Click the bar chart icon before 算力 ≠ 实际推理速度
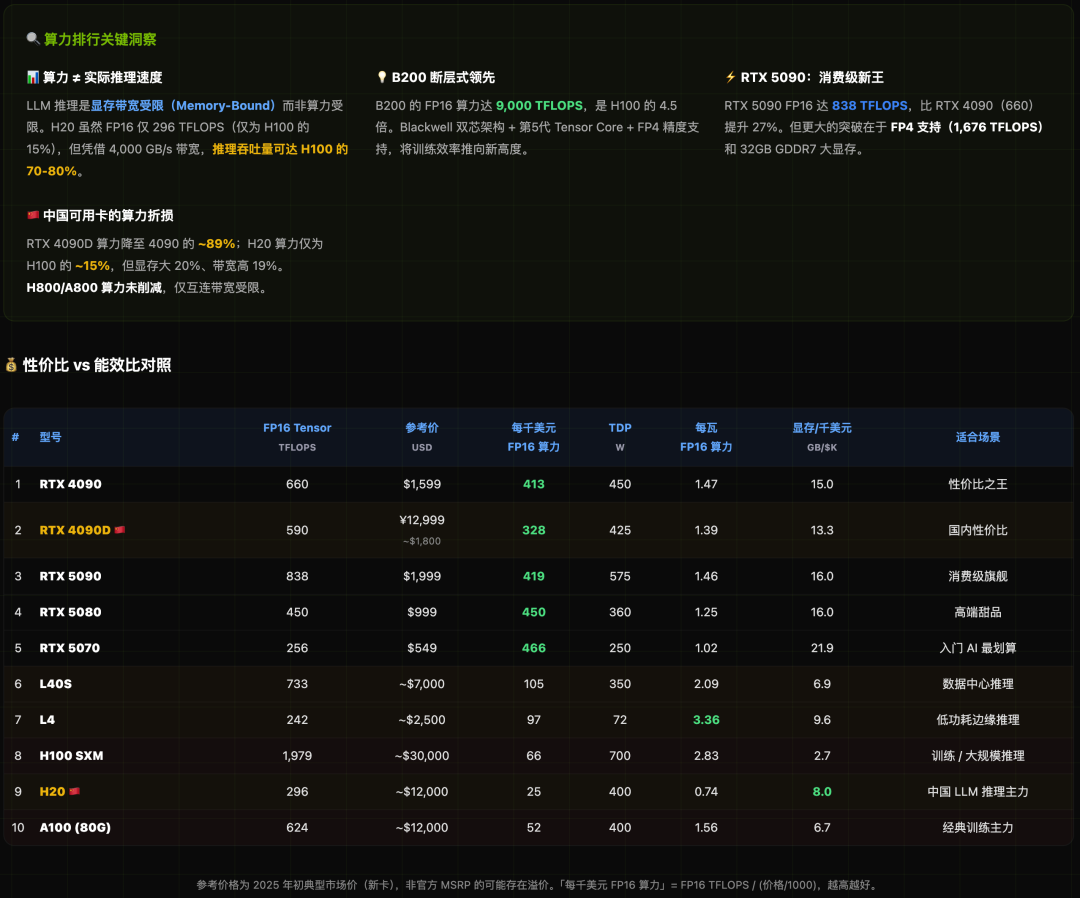1080x898 pixels. click(32, 77)
